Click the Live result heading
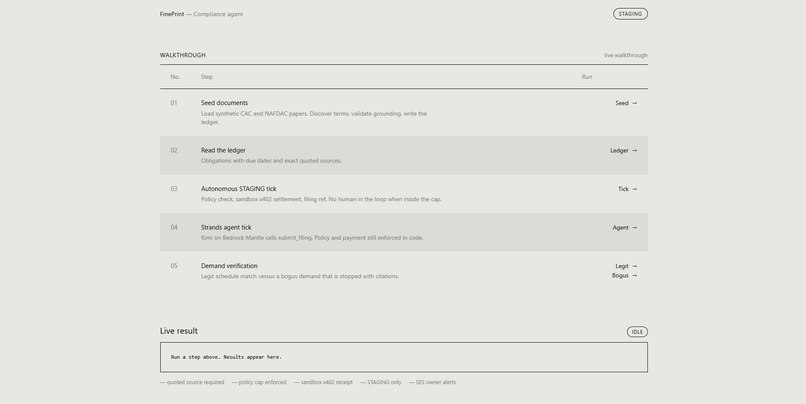 178,331
